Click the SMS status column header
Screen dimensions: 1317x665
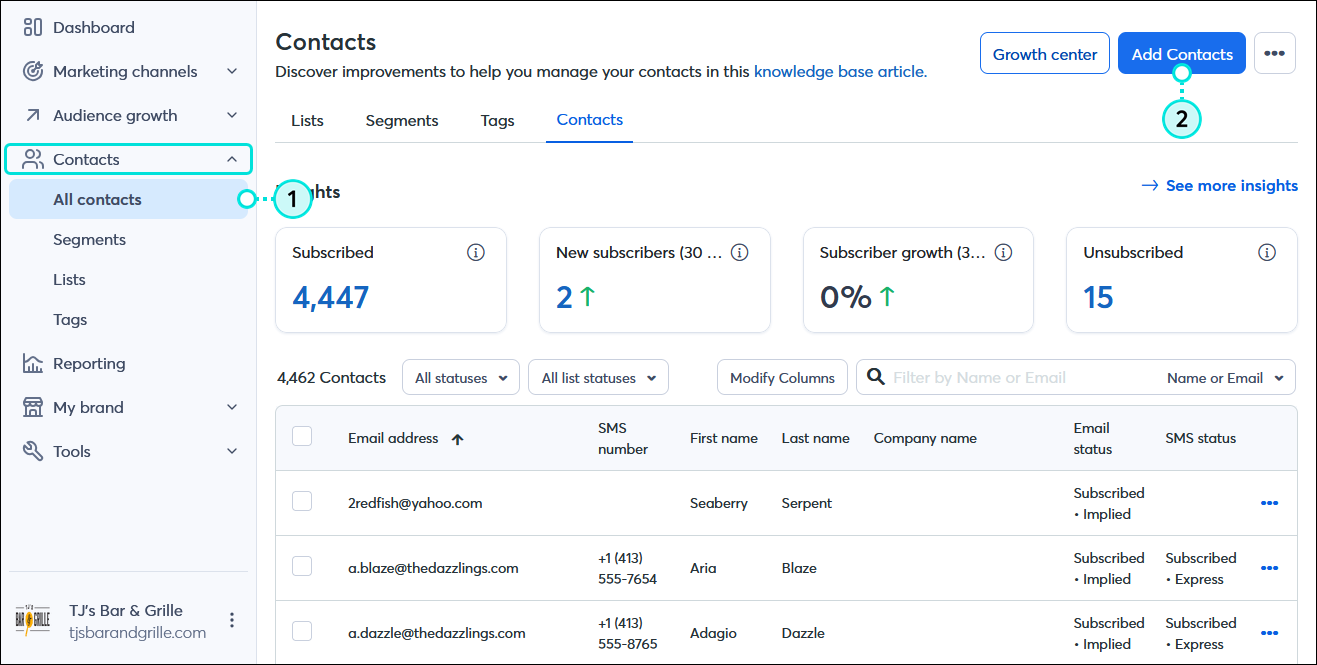[x=1201, y=438]
